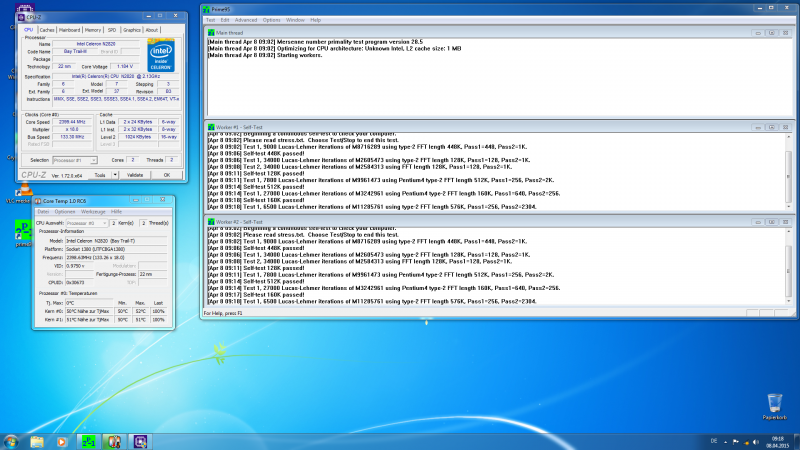This screenshot has width=800, height=450.
Task: Switch to Caches tab in CPU-Z
Action: 47,30
